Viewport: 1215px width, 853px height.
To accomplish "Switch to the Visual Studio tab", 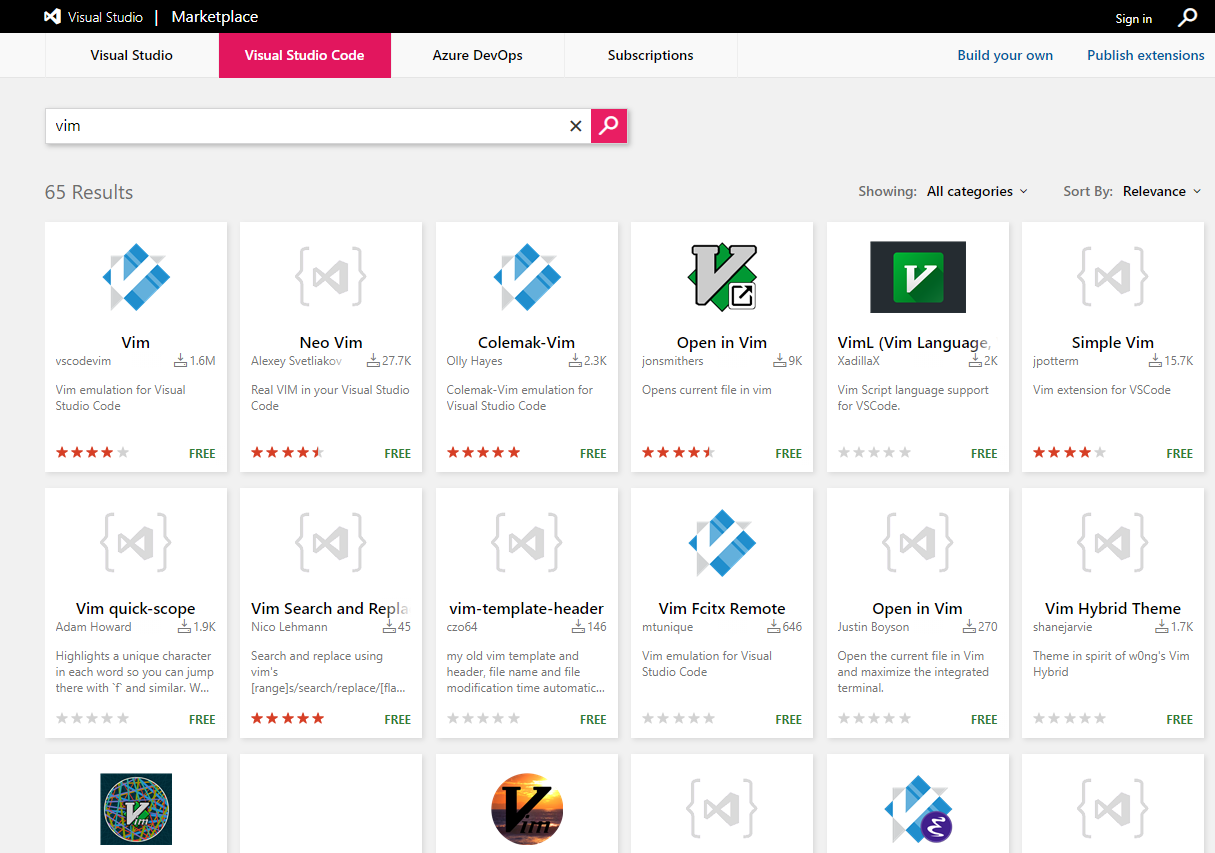I will coord(132,55).
